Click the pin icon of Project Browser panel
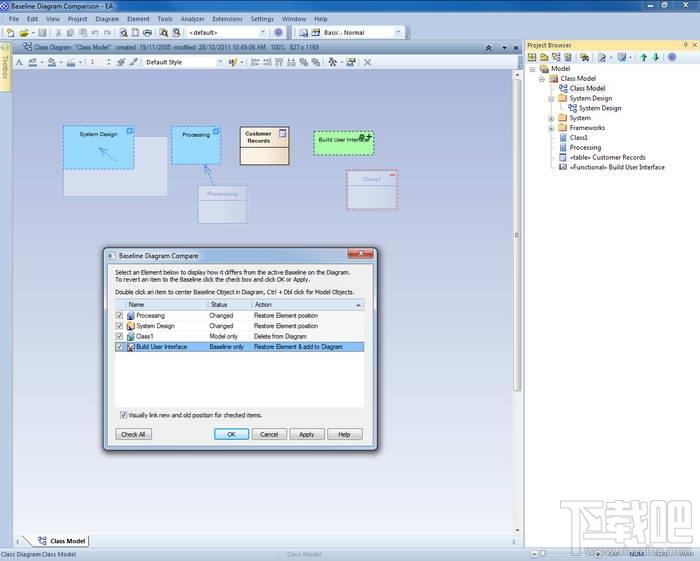The width and height of the screenshot is (700, 561). pos(686,45)
